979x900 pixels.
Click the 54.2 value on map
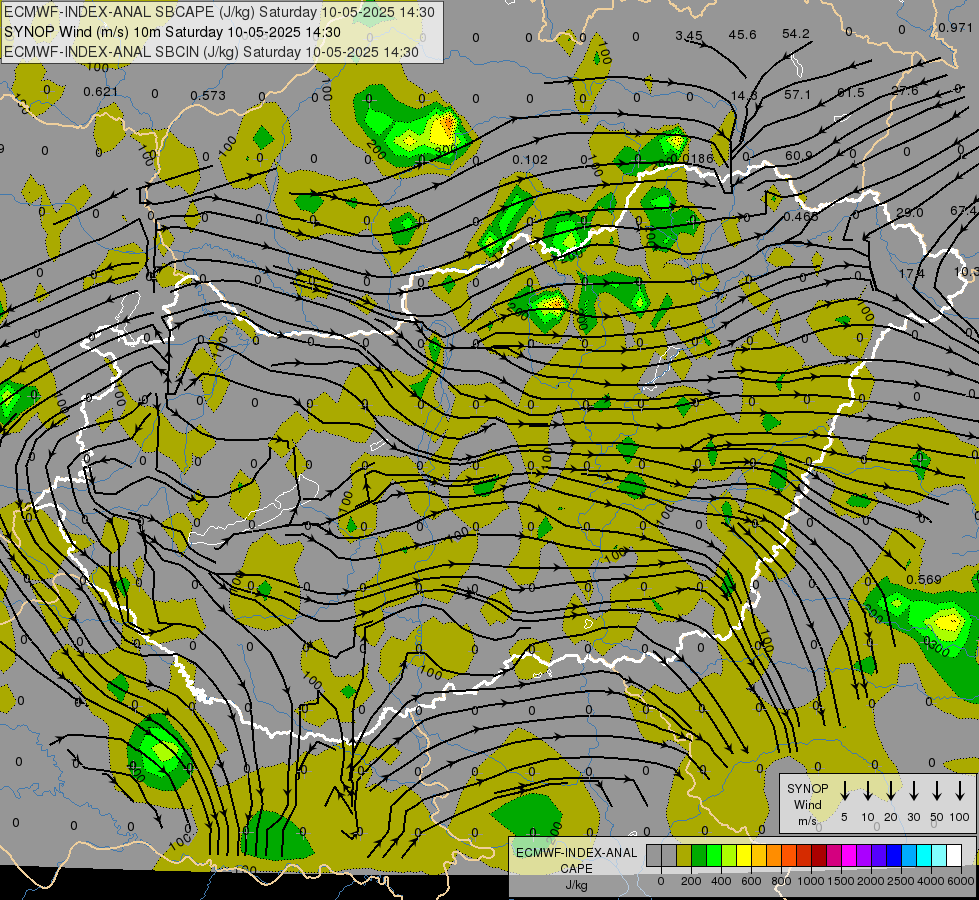pyautogui.click(x=795, y=34)
